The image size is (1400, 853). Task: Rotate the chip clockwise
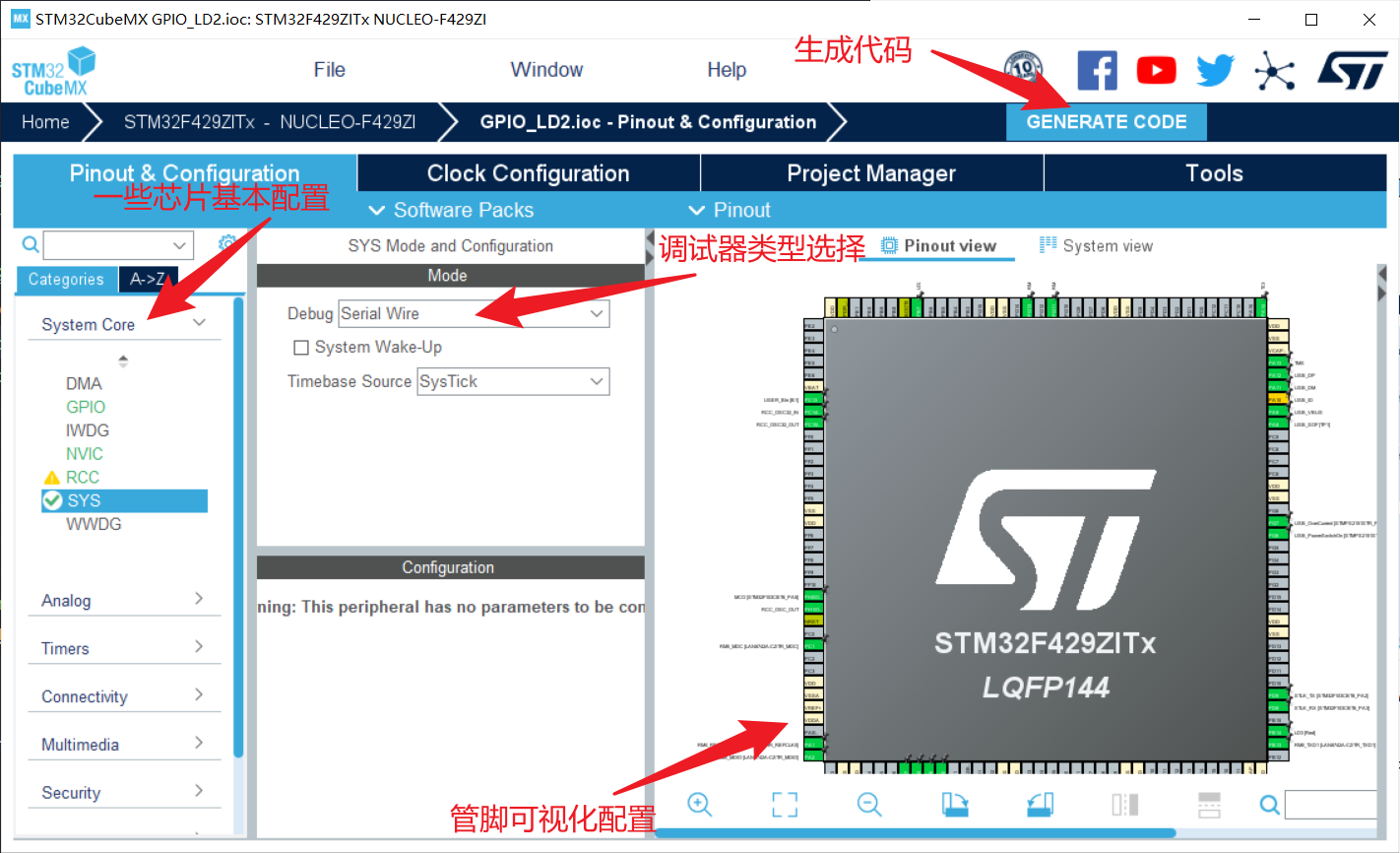tap(955, 804)
